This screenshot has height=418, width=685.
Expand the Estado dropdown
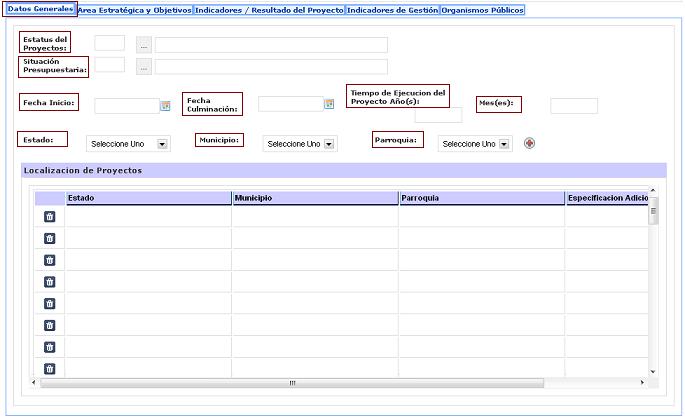162,144
